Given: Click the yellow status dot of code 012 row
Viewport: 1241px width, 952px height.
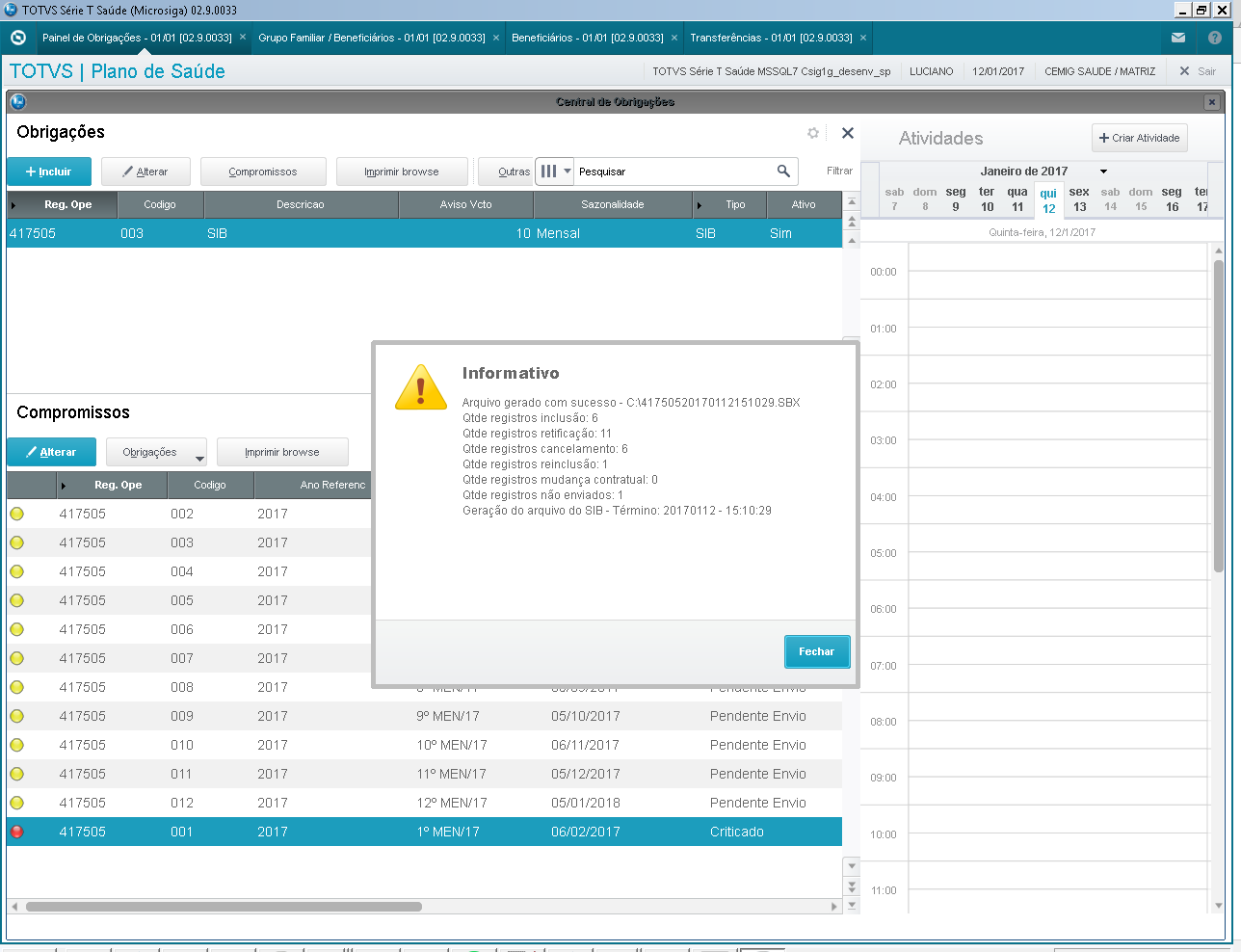Looking at the screenshot, I should click(16, 803).
